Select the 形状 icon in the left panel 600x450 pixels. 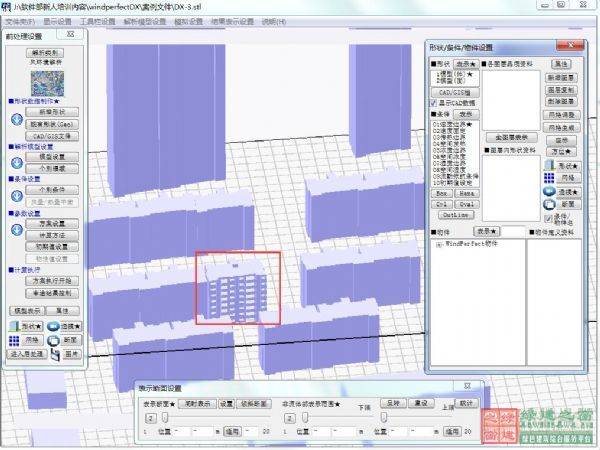click(13, 326)
